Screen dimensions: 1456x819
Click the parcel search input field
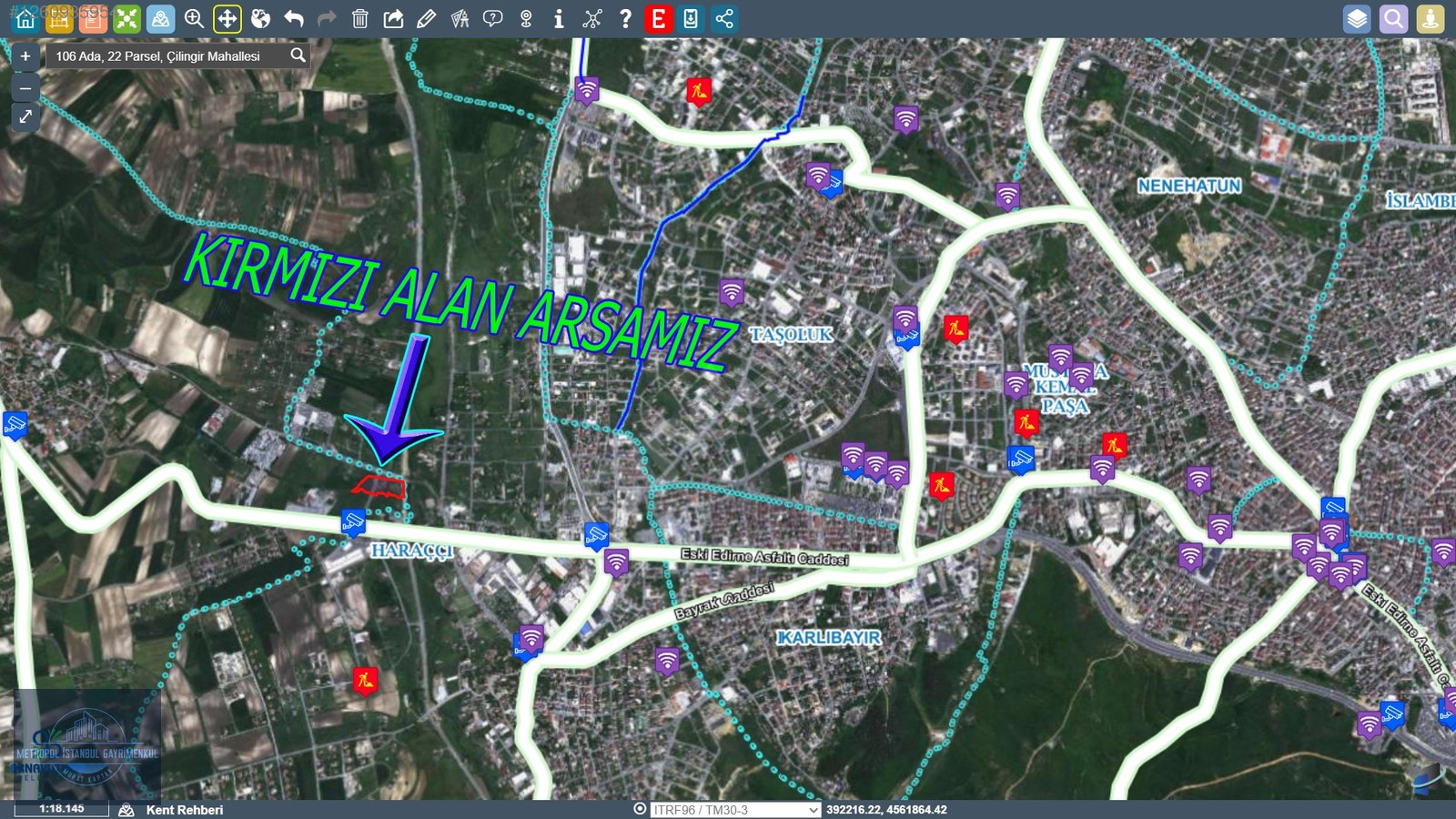point(168,56)
